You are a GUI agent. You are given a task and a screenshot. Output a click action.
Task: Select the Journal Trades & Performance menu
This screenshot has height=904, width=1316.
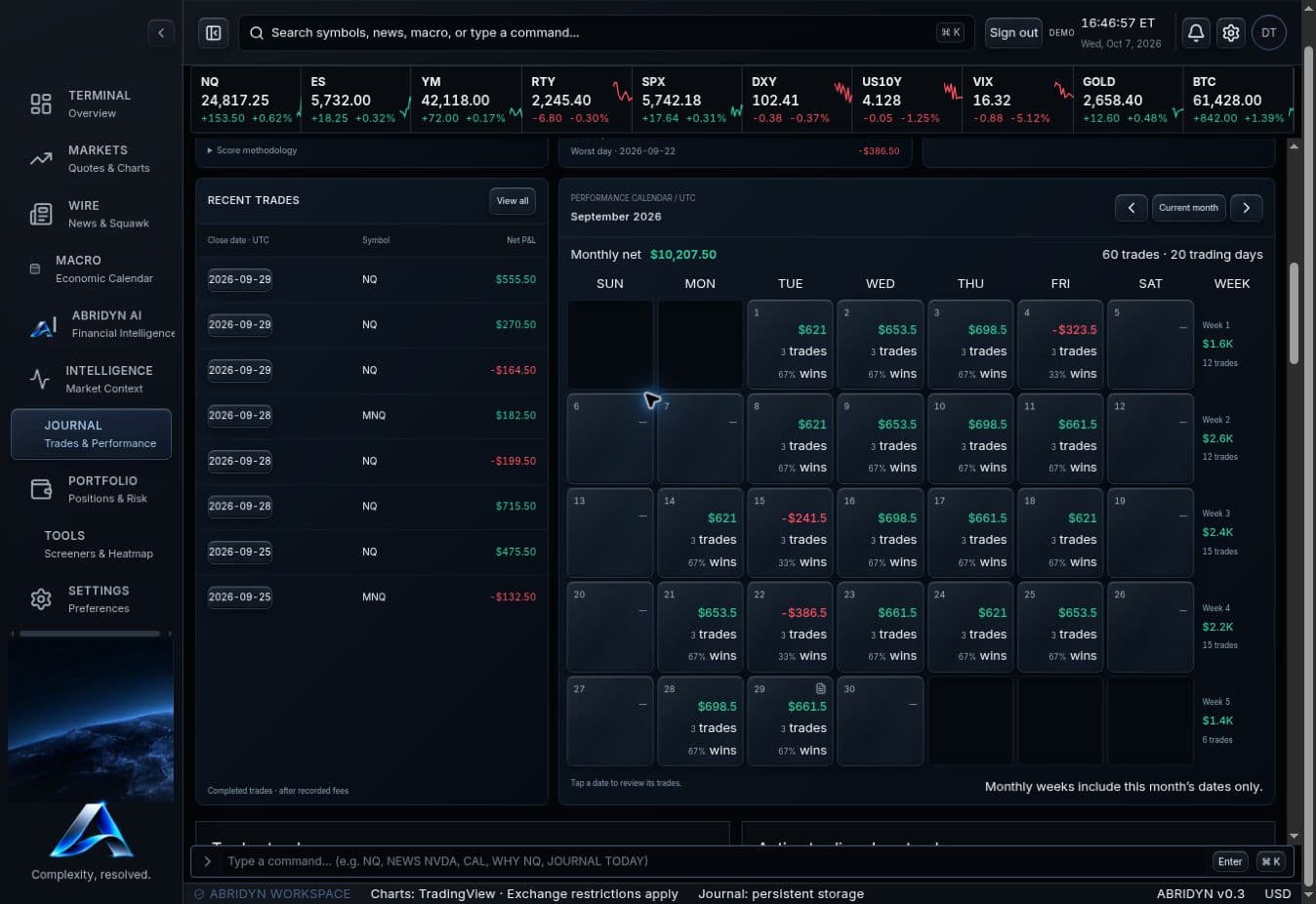point(91,434)
